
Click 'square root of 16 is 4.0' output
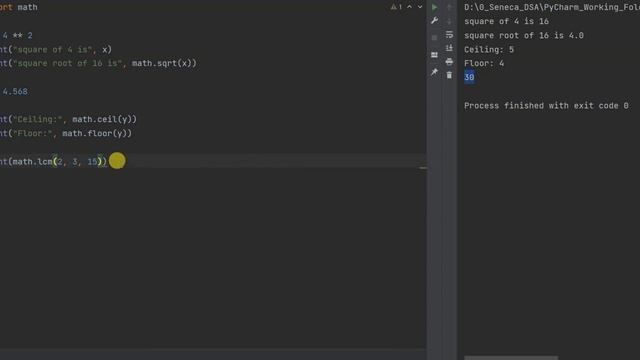524,36
